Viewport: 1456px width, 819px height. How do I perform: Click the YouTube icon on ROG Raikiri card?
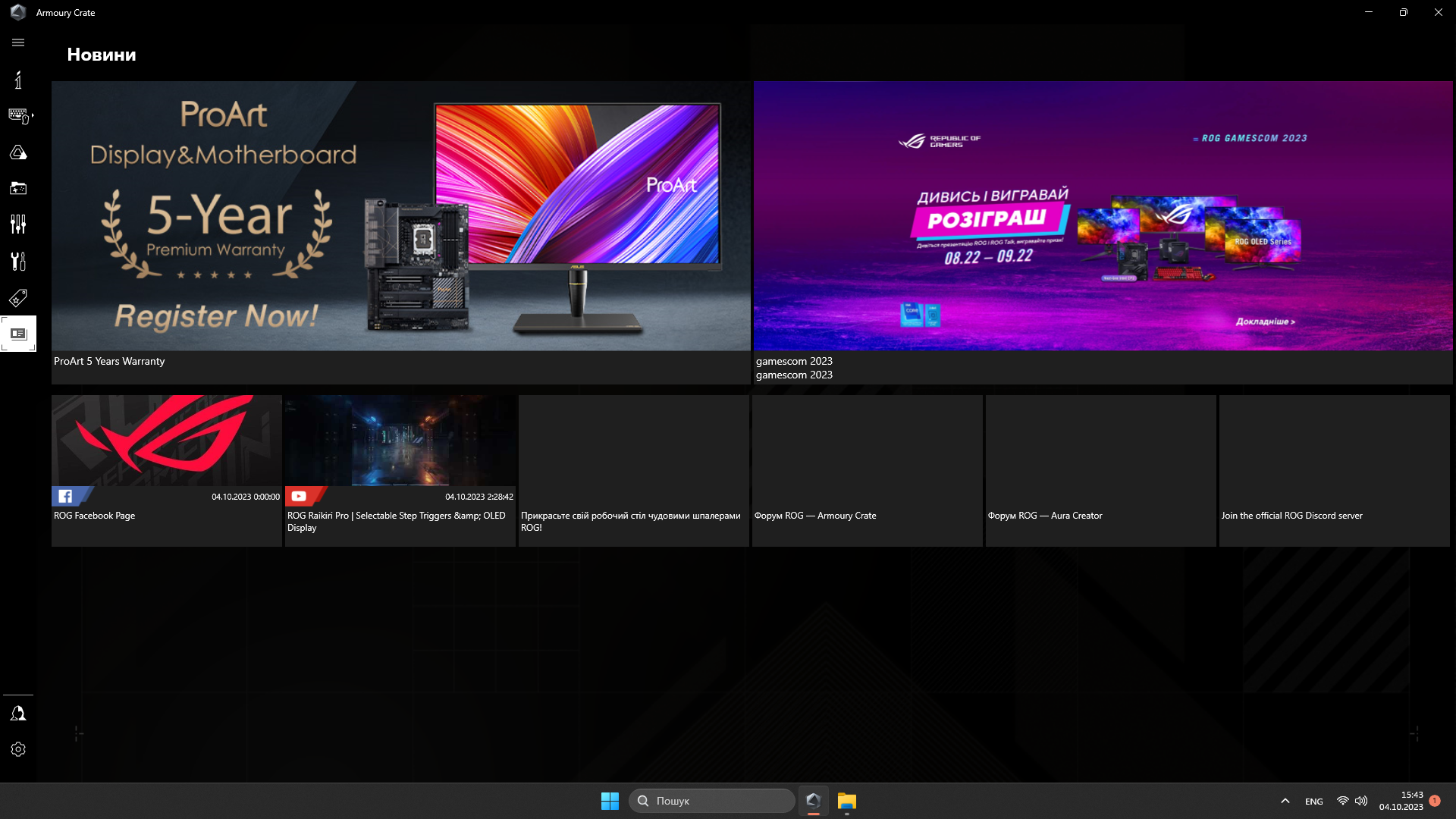pyautogui.click(x=299, y=496)
